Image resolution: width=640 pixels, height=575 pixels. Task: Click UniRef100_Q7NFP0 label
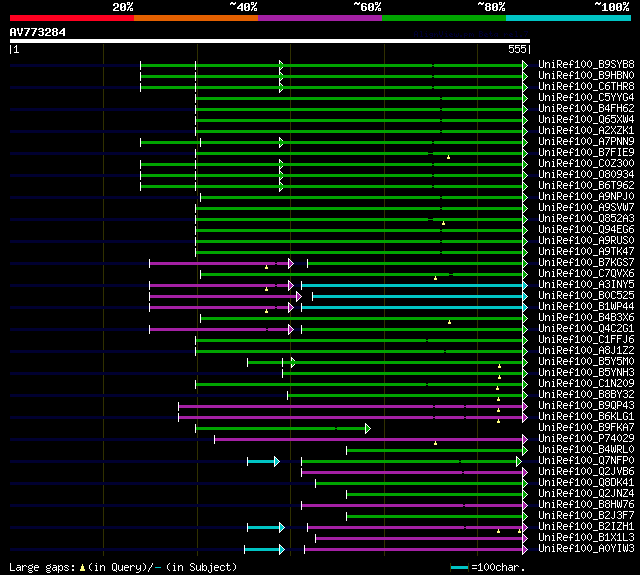(x=586, y=461)
